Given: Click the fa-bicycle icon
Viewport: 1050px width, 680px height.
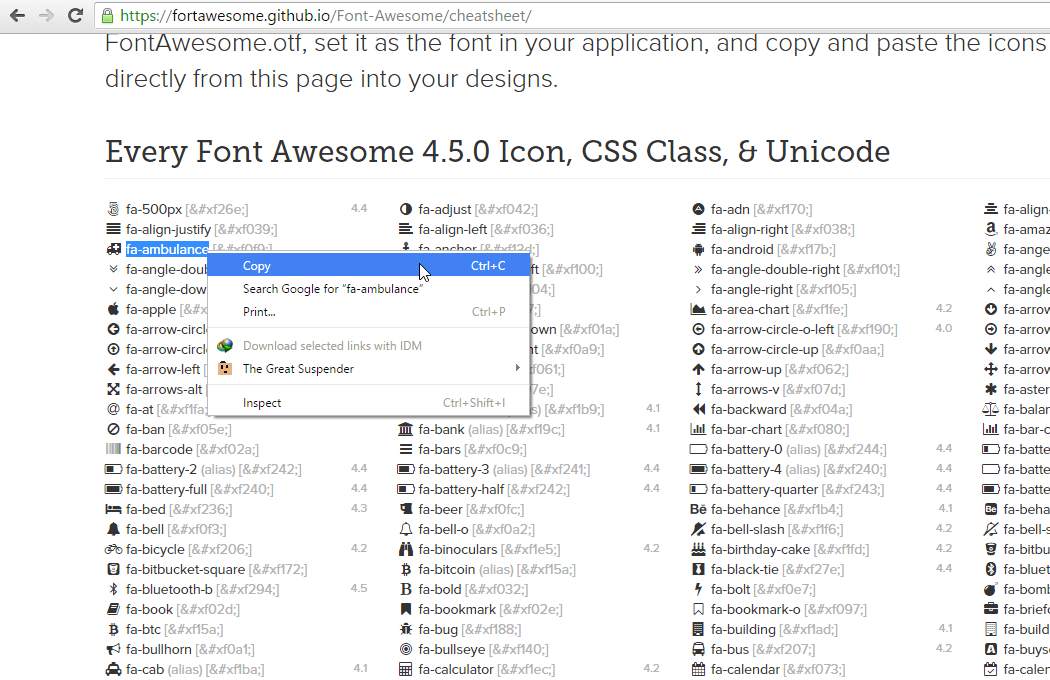Looking at the screenshot, I should (114, 549).
